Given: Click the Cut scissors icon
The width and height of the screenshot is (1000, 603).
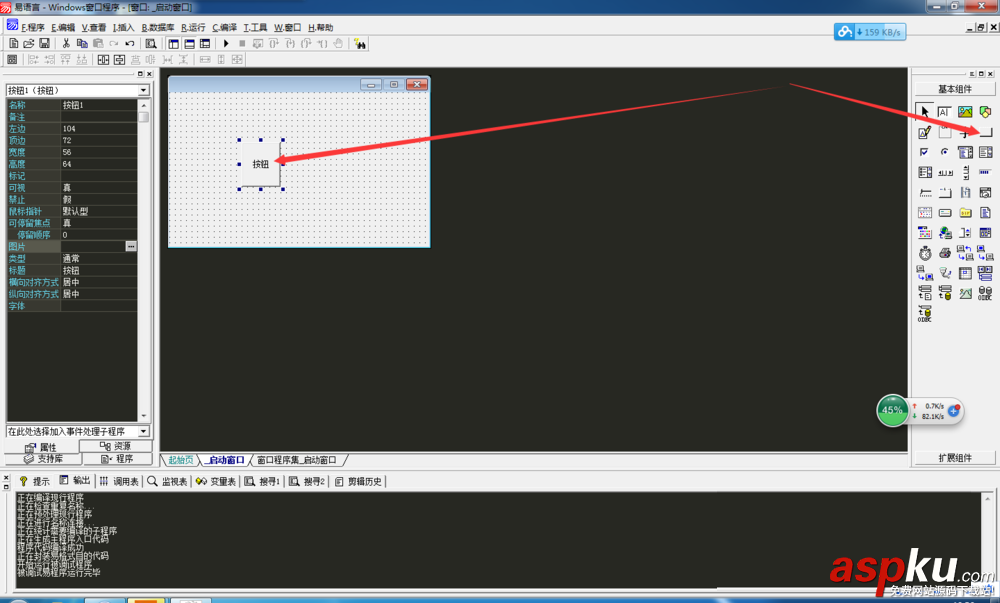Looking at the screenshot, I should pyautogui.click(x=66, y=43).
